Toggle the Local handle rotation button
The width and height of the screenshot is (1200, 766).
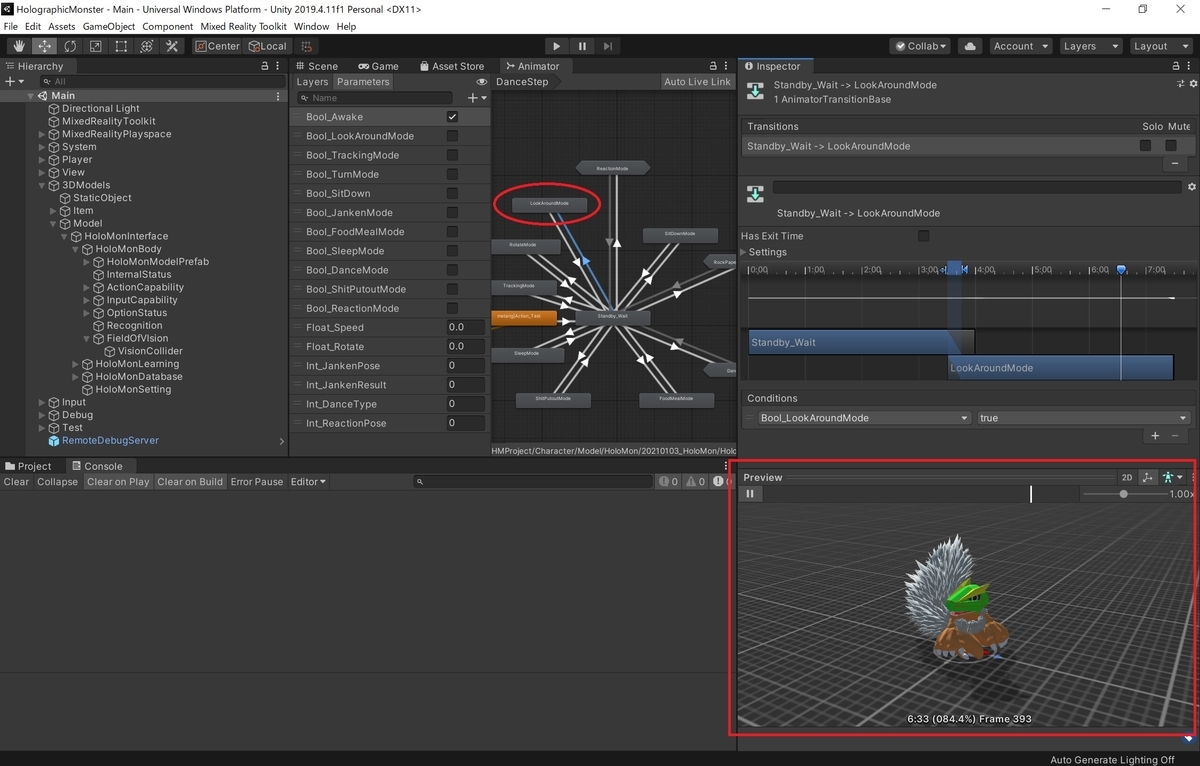266,46
